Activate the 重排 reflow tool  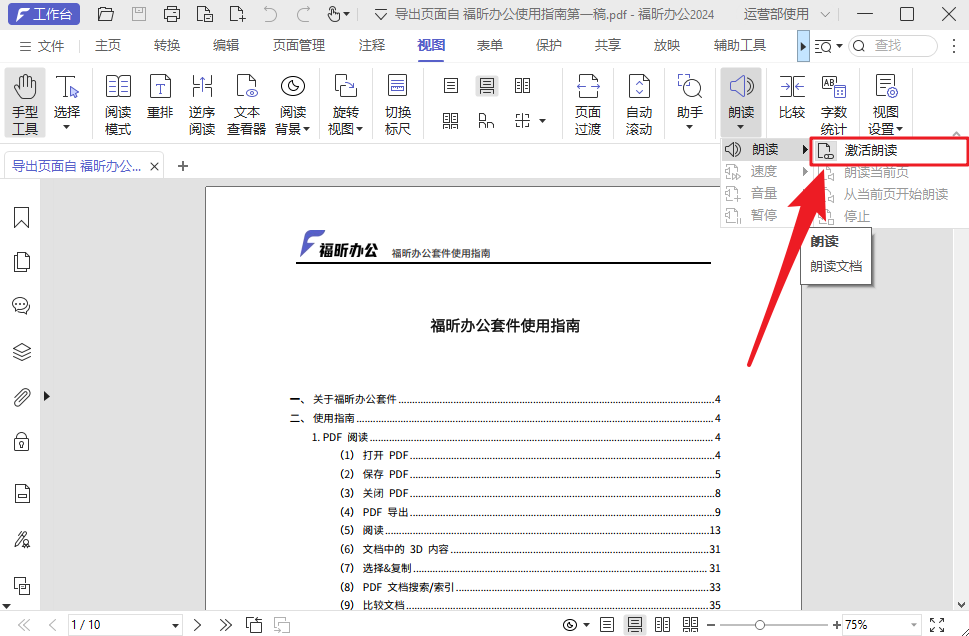(159, 100)
